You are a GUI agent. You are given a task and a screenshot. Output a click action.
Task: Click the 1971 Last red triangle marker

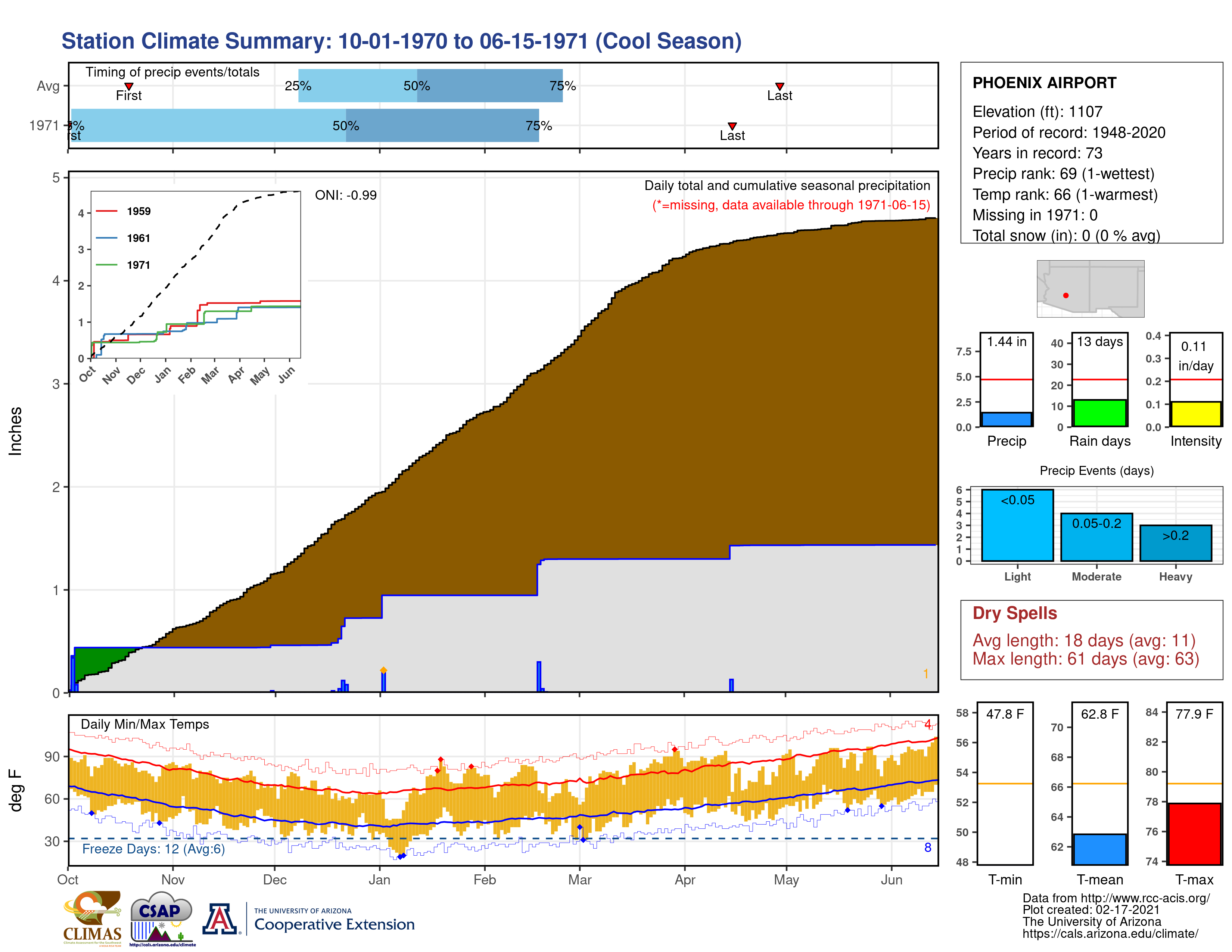click(732, 126)
